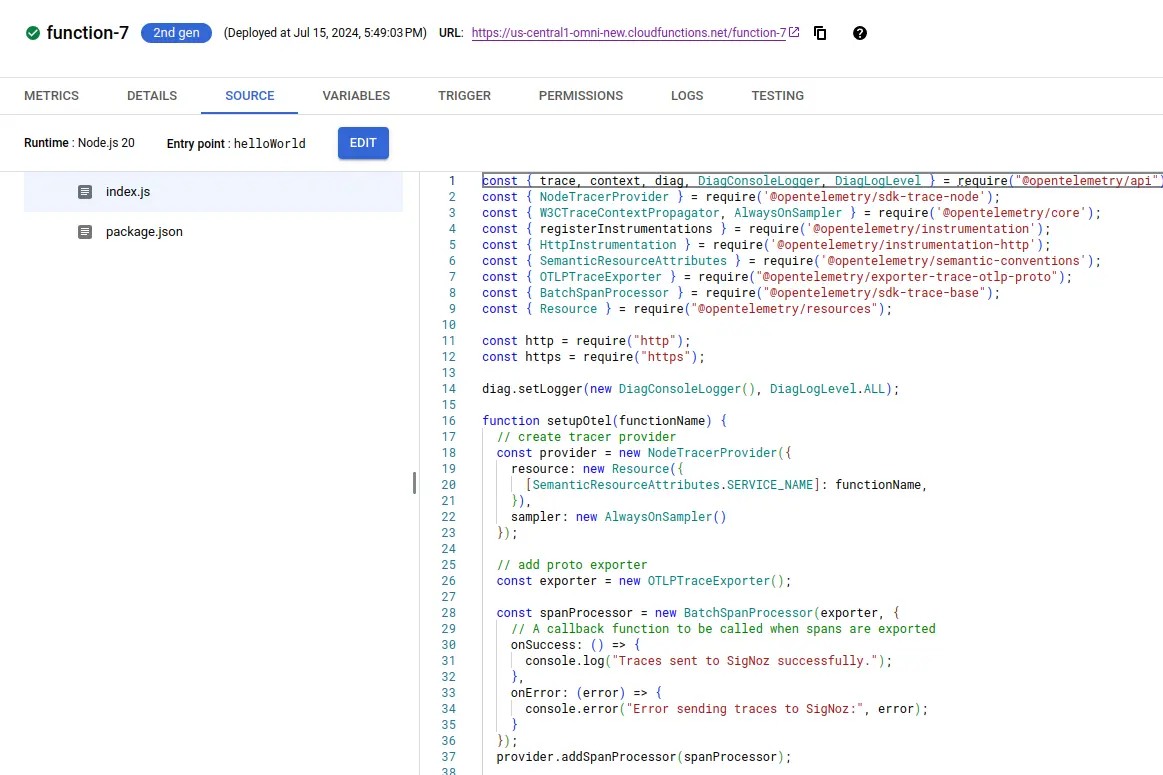1163x775 pixels.
Task: Click line number 1 in the gutter
Action: click(452, 181)
